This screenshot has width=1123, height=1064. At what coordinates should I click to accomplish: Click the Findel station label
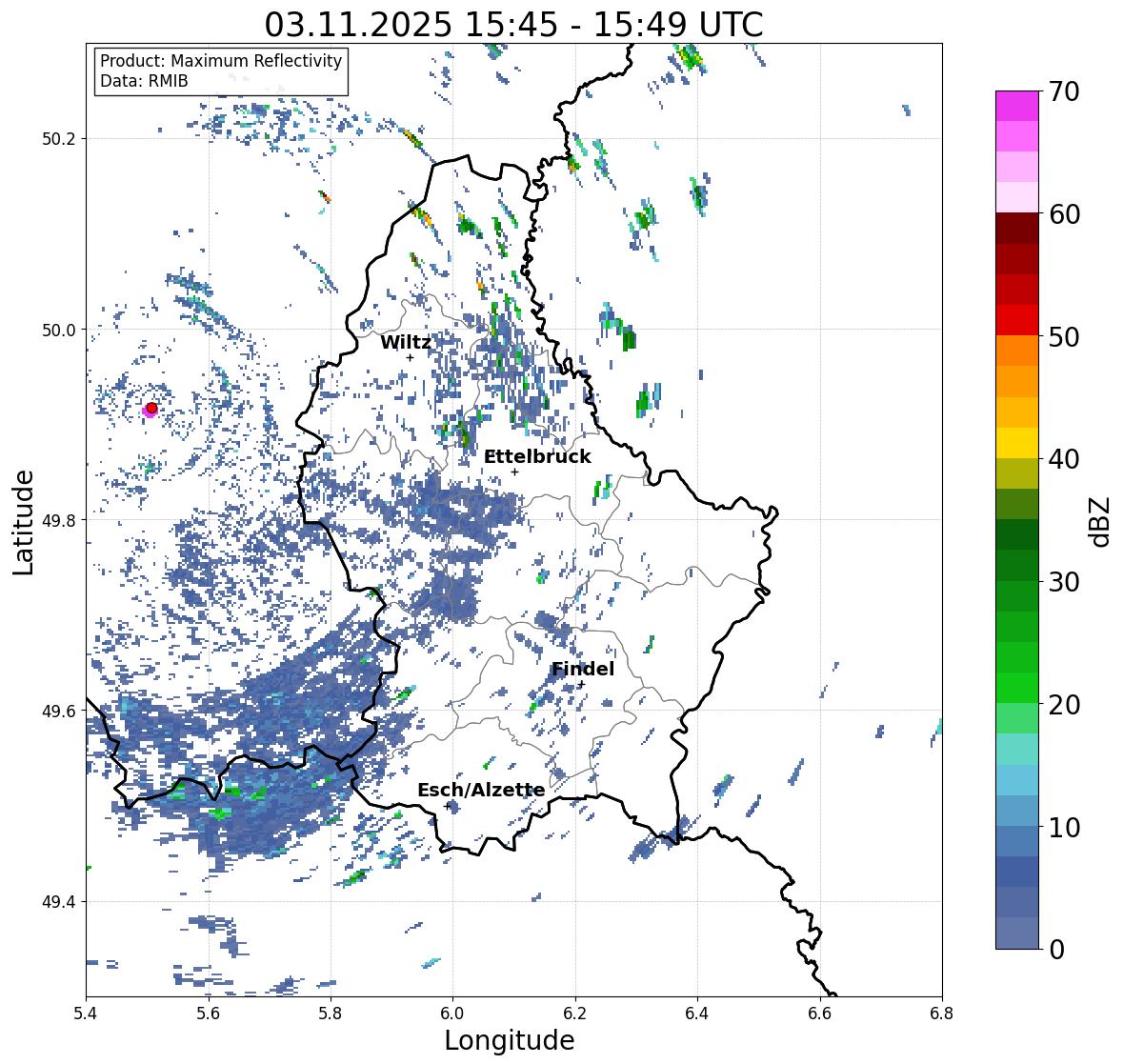[x=582, y=669]
